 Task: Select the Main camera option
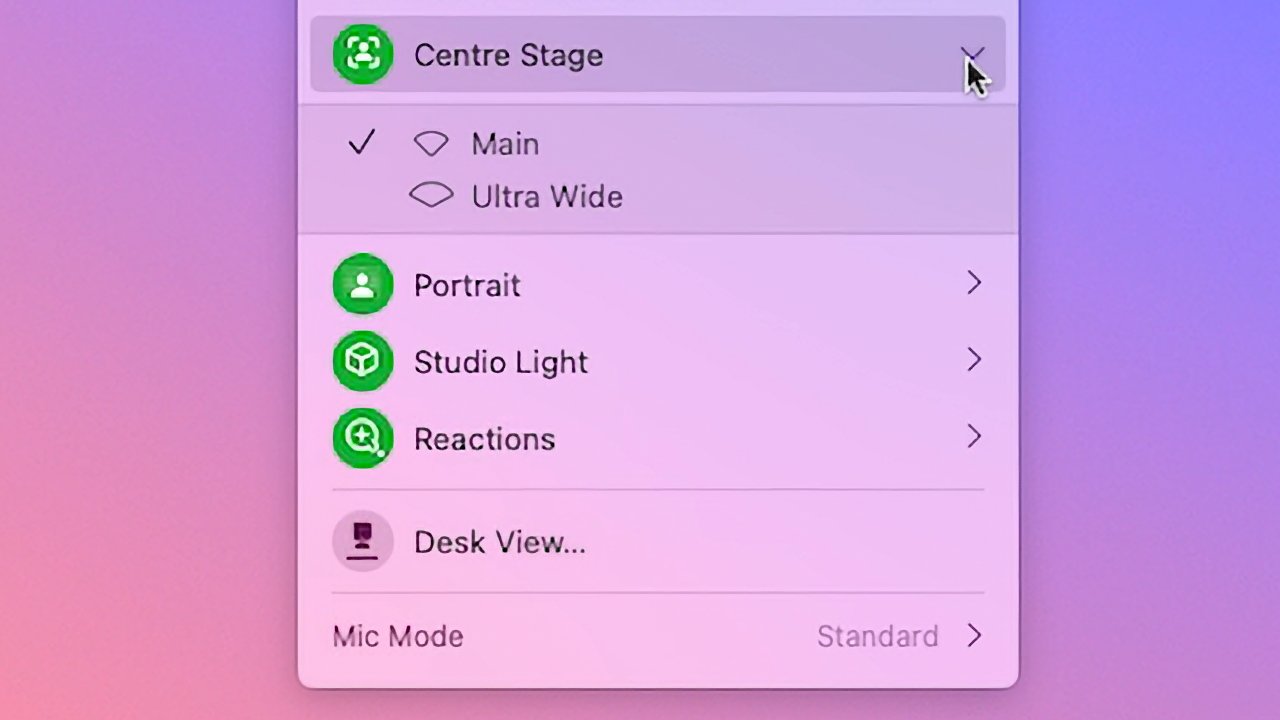point(505,144)
